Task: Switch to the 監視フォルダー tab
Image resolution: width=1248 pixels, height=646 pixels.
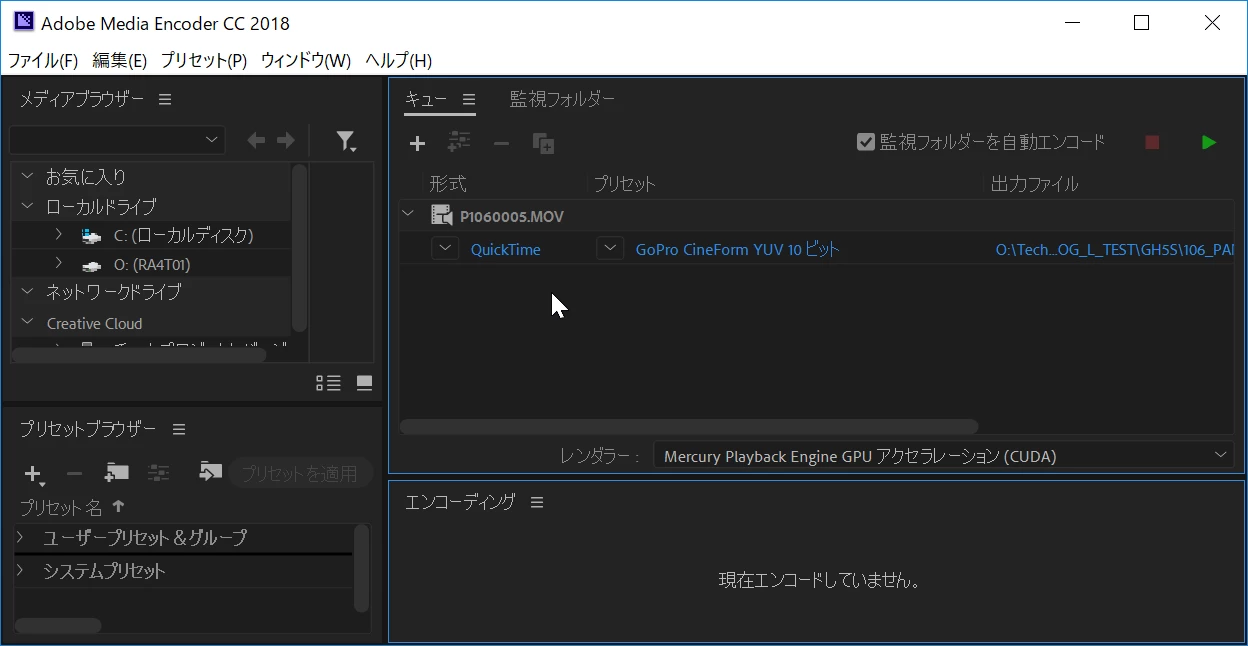Action: coord(562,99)
